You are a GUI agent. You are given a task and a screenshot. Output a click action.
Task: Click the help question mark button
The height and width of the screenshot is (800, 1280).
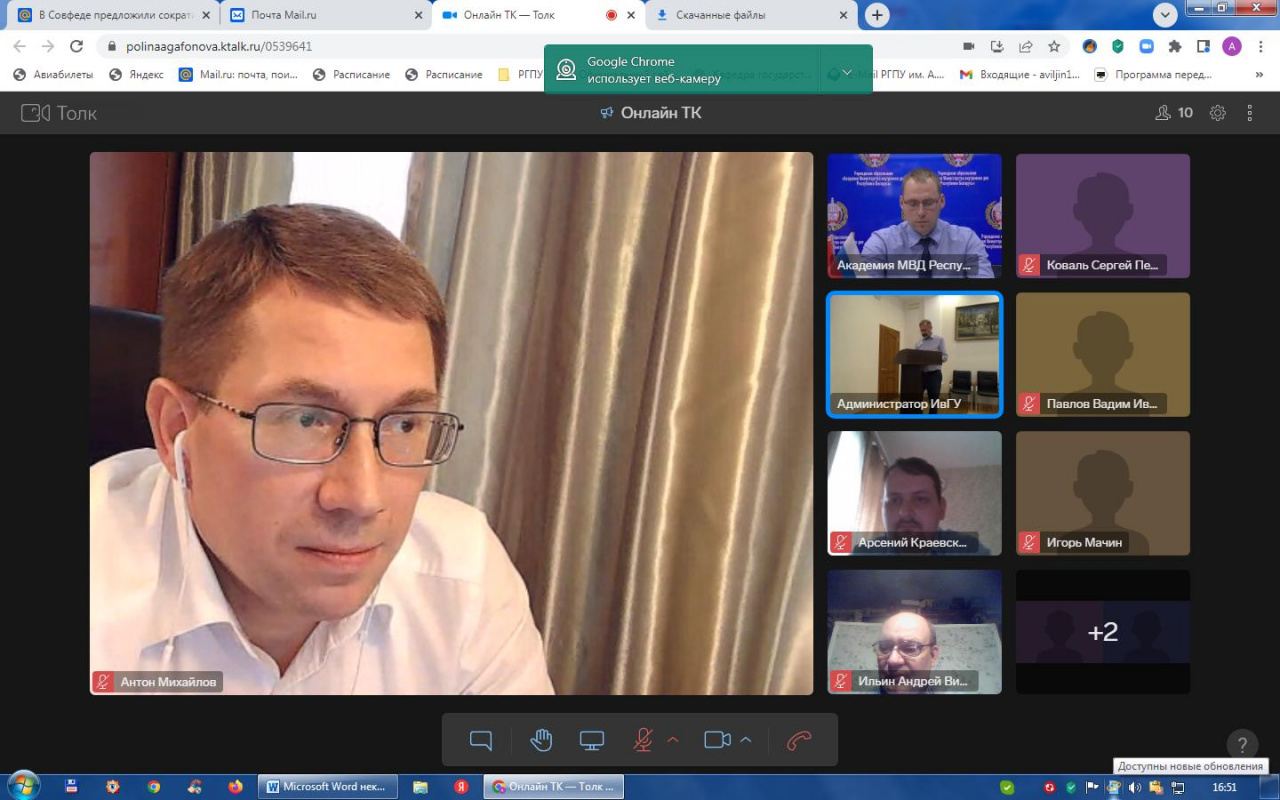click(x=1242, y=745)
